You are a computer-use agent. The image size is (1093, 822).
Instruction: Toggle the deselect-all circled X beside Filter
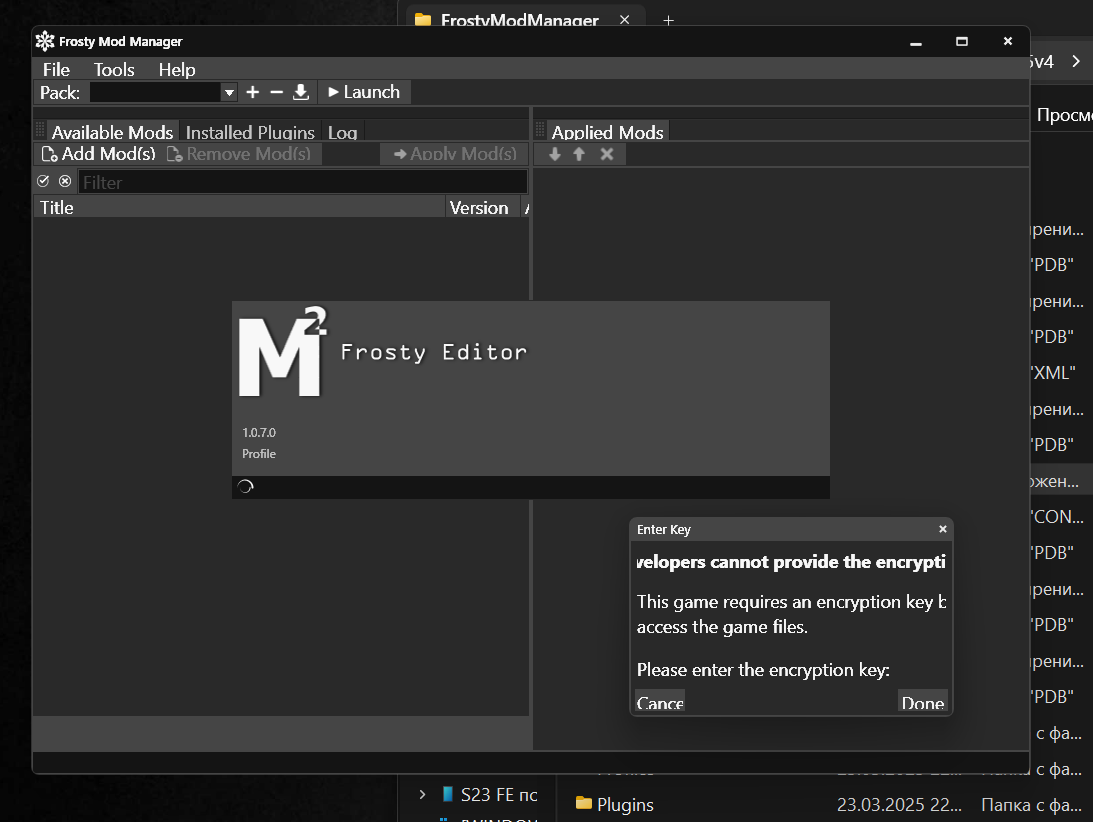(x=65, y=181)
